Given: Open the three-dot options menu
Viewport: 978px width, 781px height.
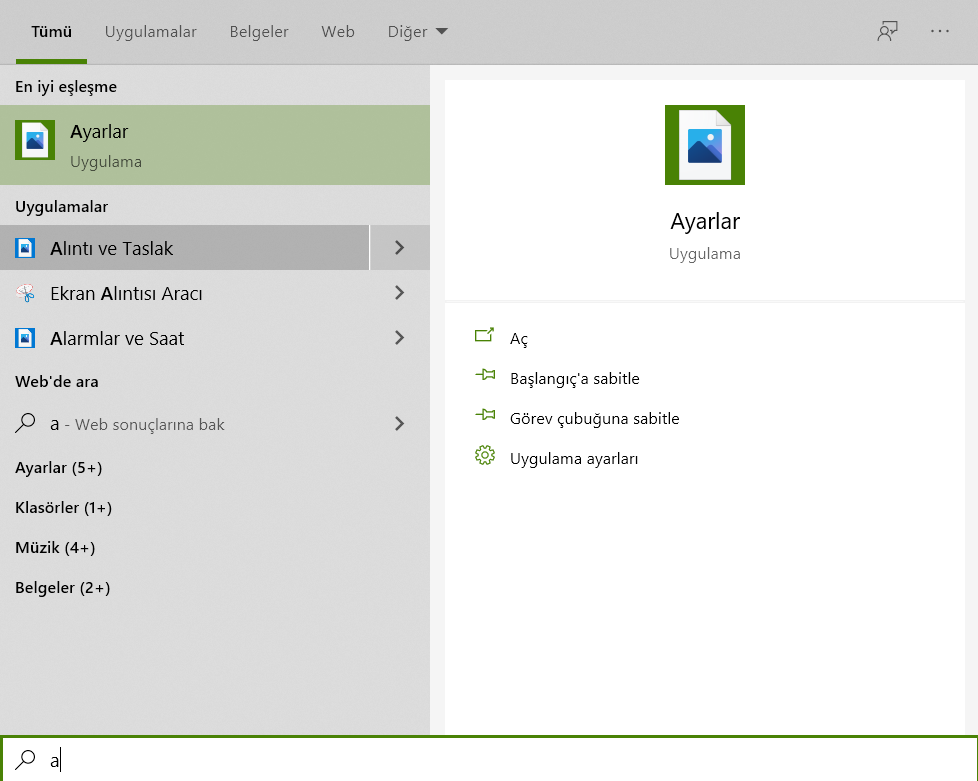Looking at the screenshot, I should [x=940, y=31].
